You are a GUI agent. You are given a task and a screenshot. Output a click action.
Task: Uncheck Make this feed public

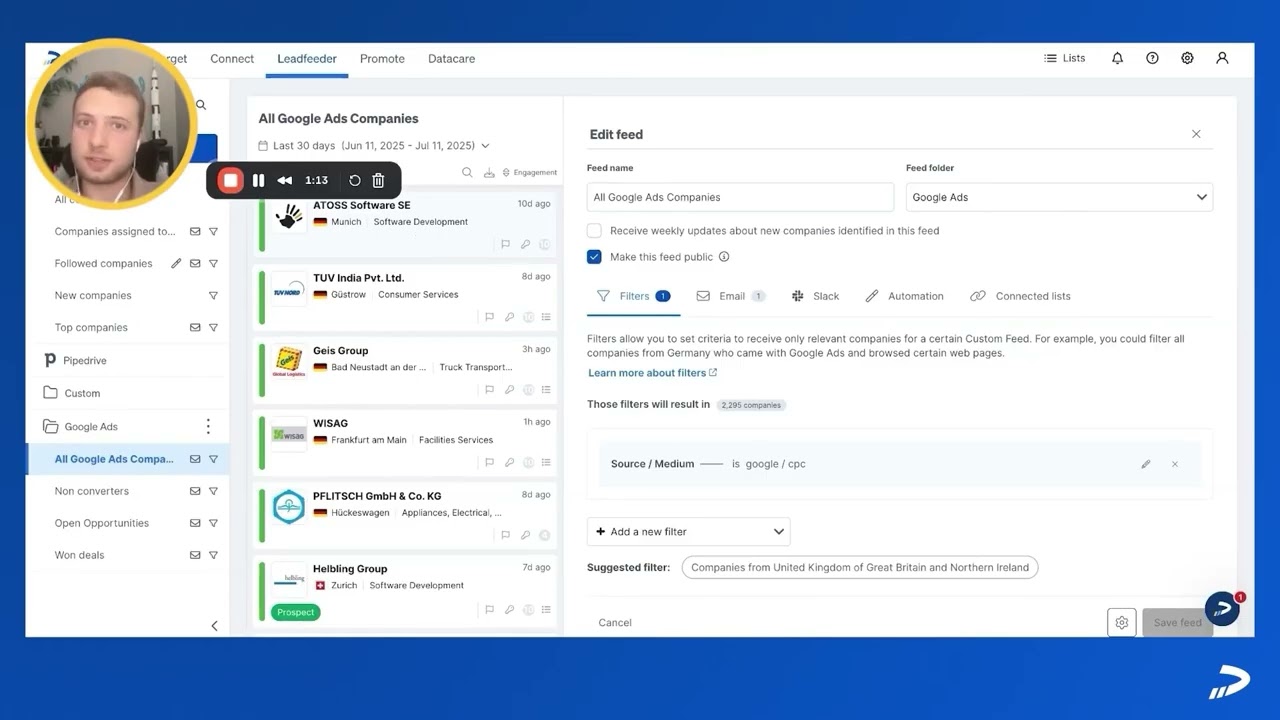click(x=594, y=257)
